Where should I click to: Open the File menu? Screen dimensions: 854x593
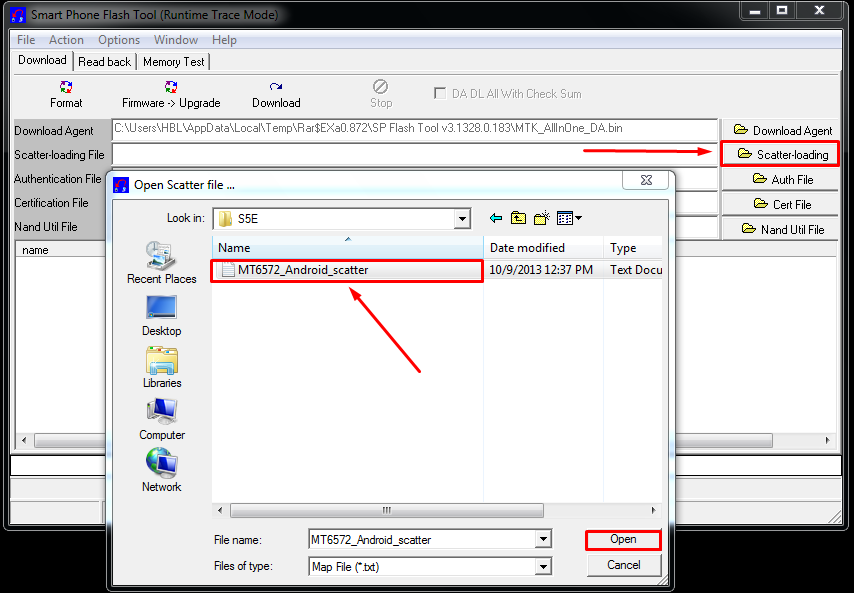click(26, 40)
